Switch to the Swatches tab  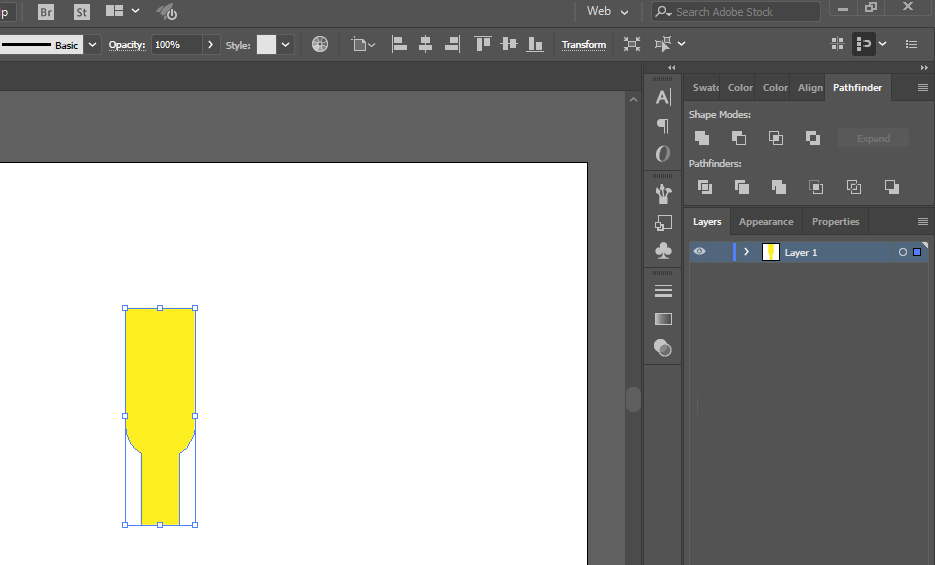tap(704, 88)
